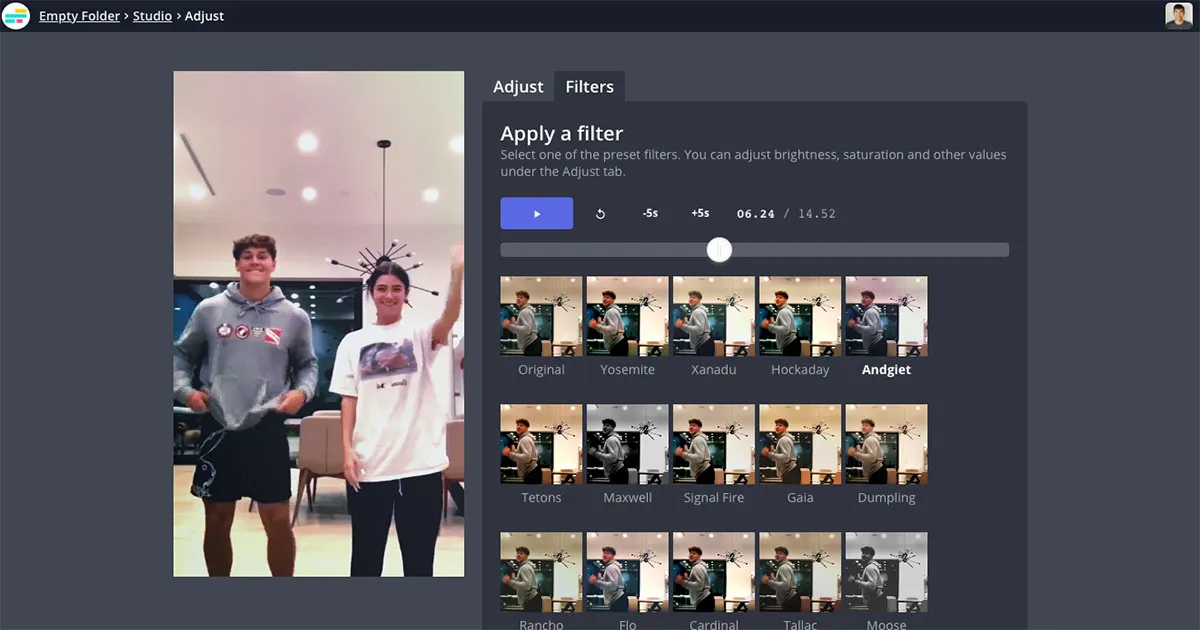This screenshot has height=630, width=1200.
Task: Apply the Xanadu filter thumbnail
Action: (x=714, y=316)
